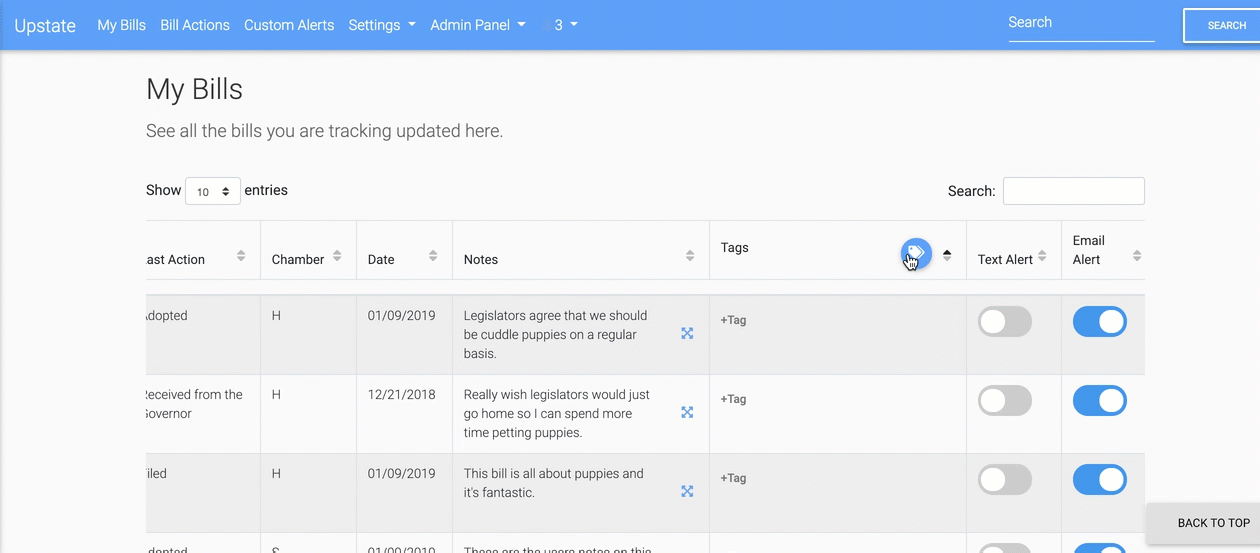Enable text alert for the 01/09/2019 Adopted bill
This screenshot has height=553, width=1260.
1005,322
